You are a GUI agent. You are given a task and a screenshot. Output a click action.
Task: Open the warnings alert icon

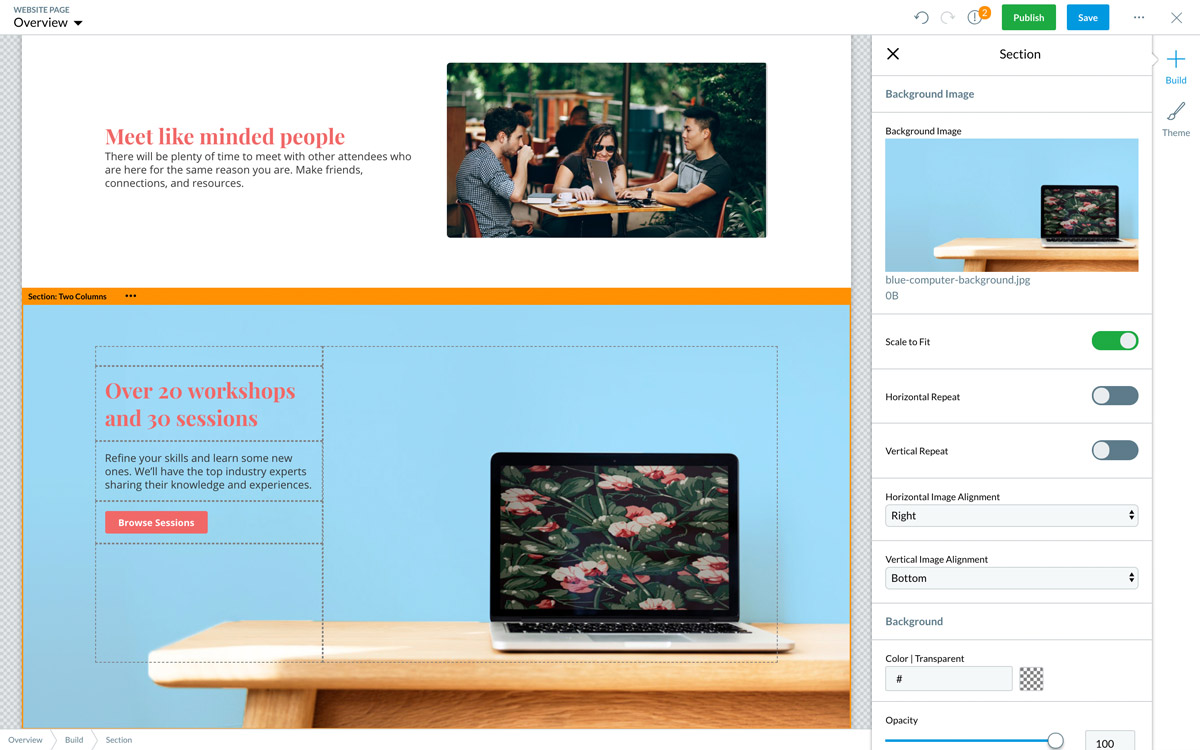pyautogui.click(x=975, y=18)
